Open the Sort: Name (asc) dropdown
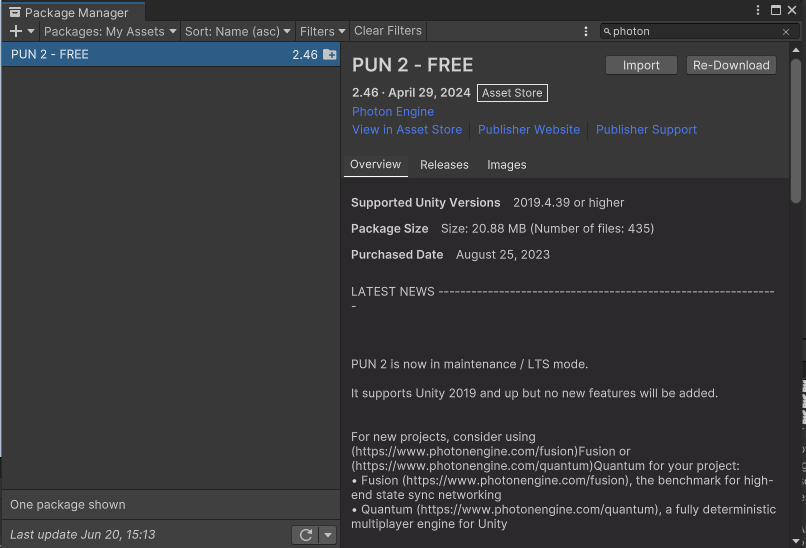The width and height of the screenshot is (806, 548). (237, 31)
